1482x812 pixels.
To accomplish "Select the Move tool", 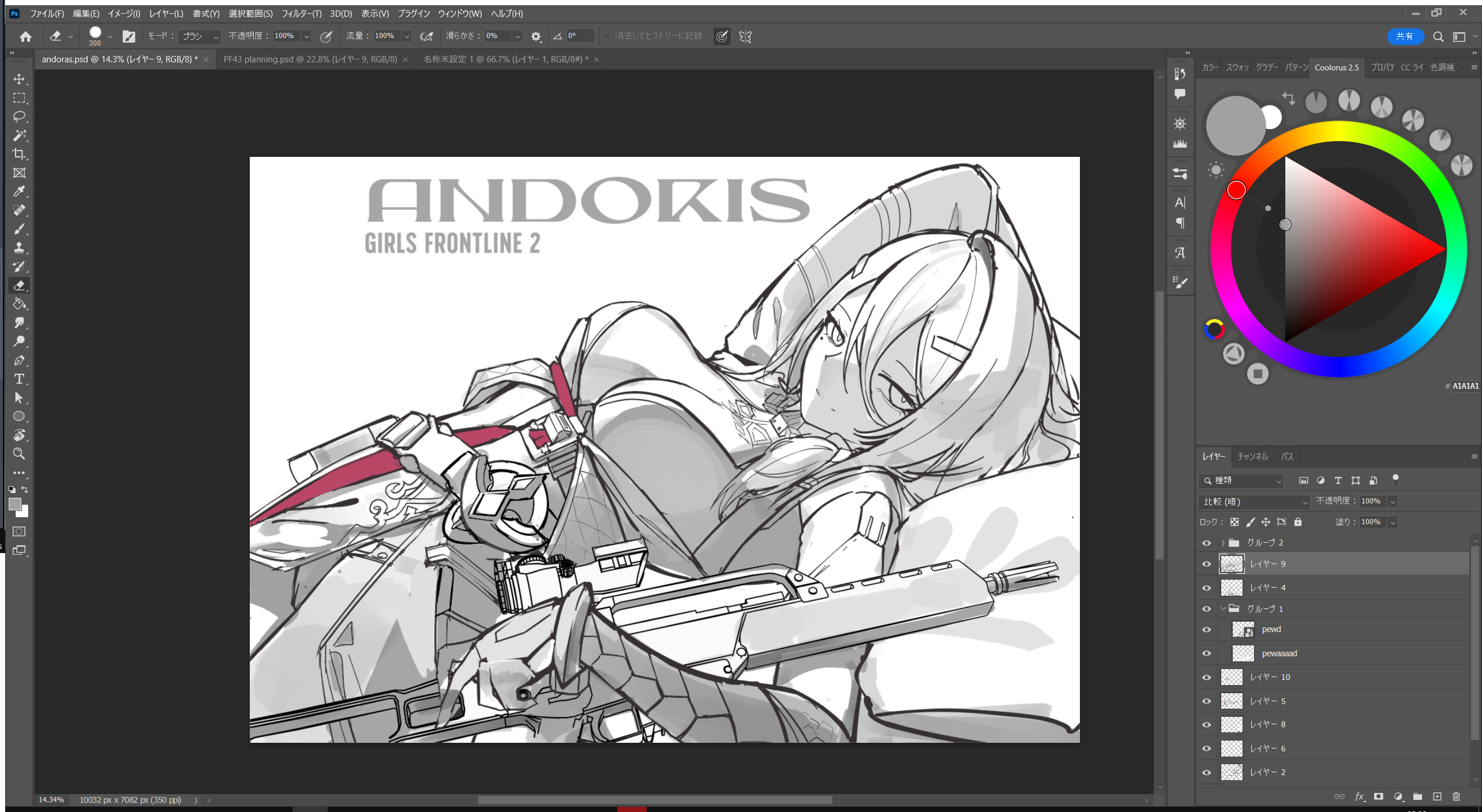I will (x=19, y=79).
